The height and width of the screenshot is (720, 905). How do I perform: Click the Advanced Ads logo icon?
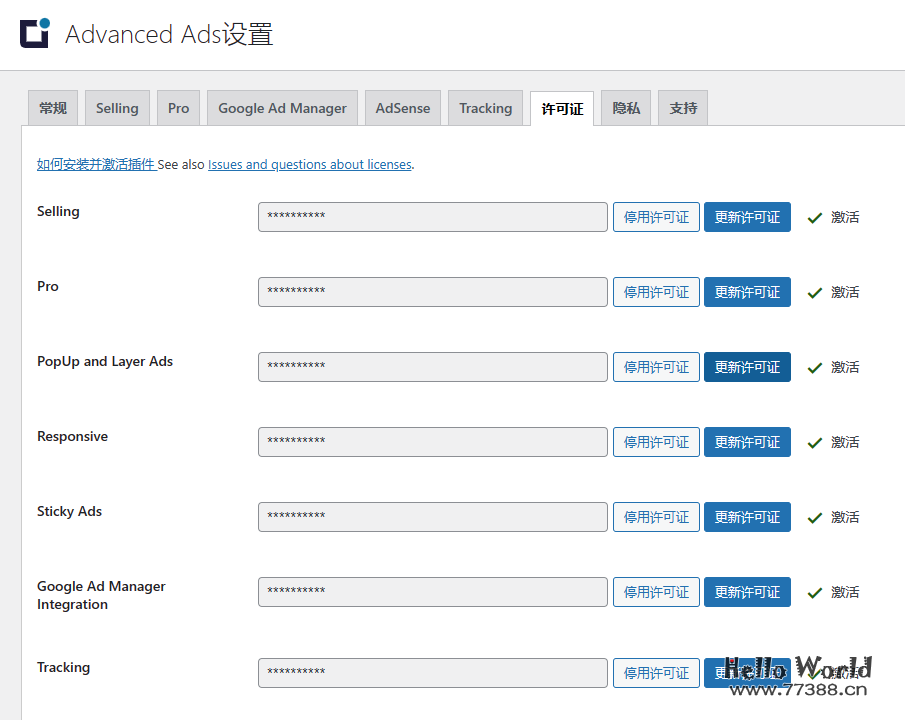35,33
